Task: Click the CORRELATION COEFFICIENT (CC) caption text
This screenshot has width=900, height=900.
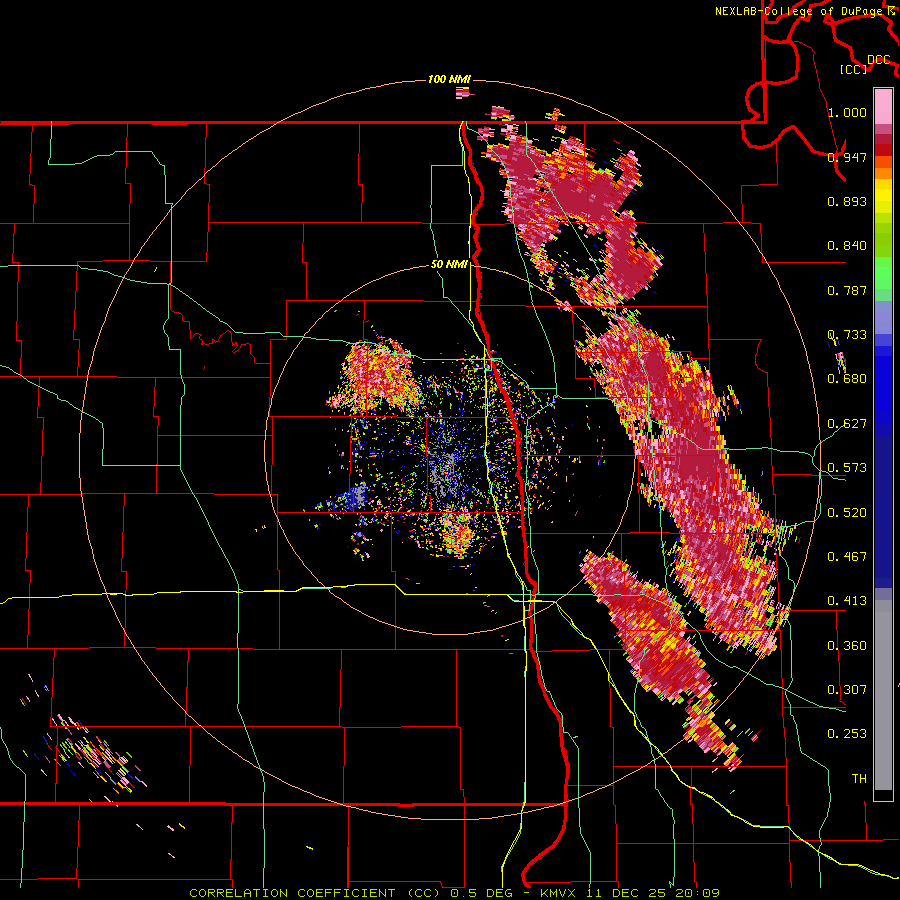Action: pos(316,893)
